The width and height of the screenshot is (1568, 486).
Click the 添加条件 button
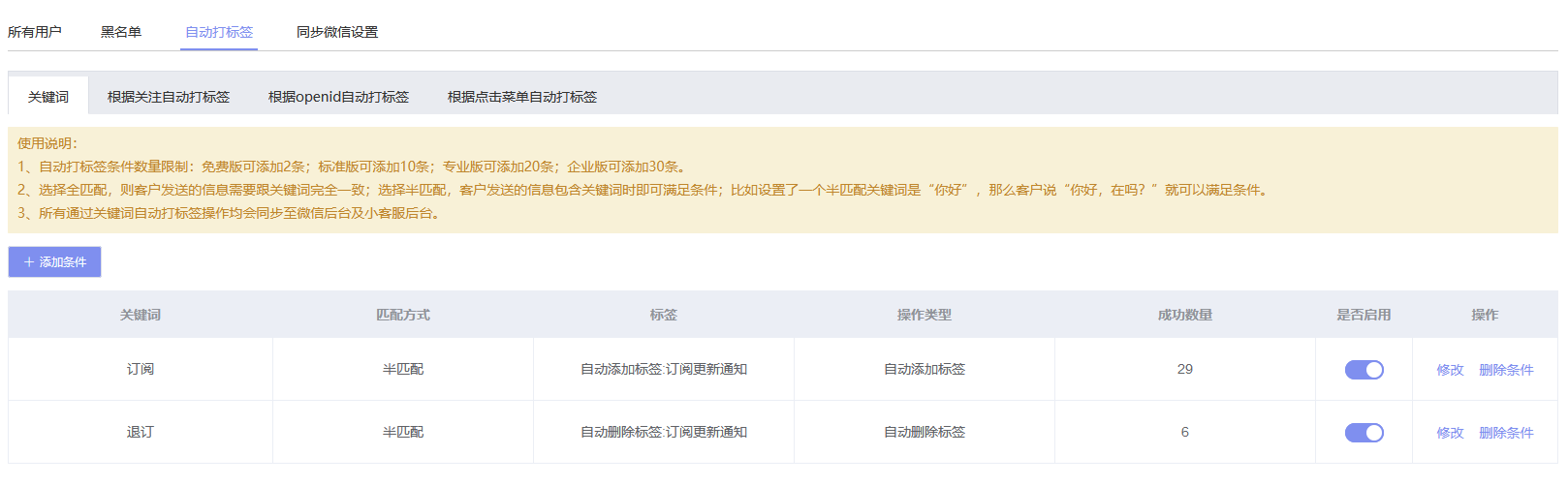click(x=55, y=262)
